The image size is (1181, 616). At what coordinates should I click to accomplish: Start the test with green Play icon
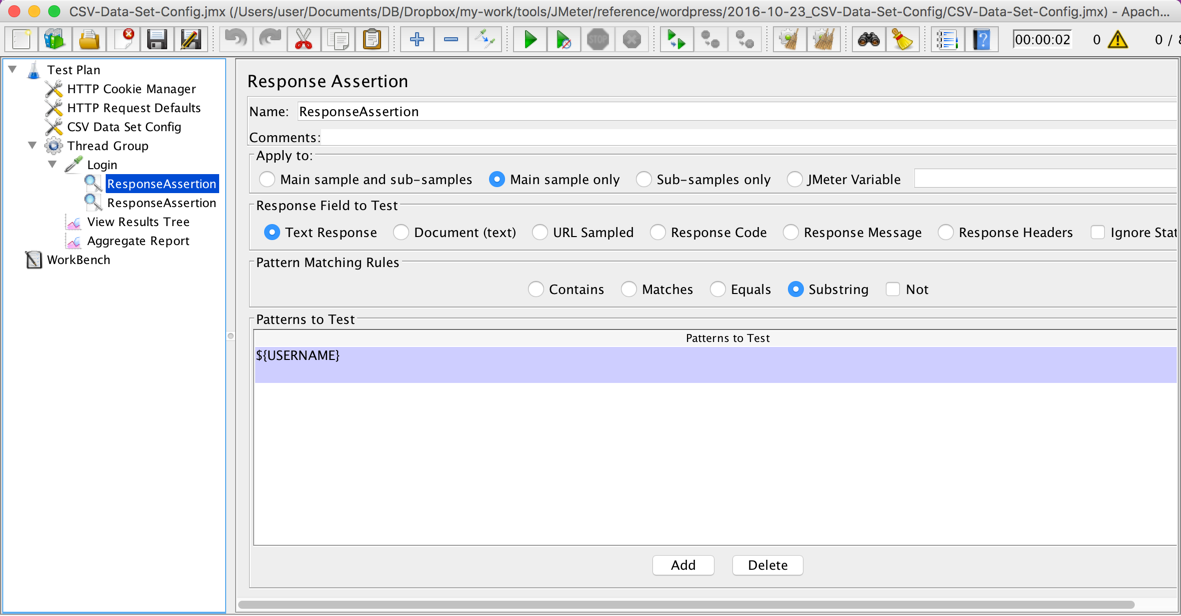(530, 40)
